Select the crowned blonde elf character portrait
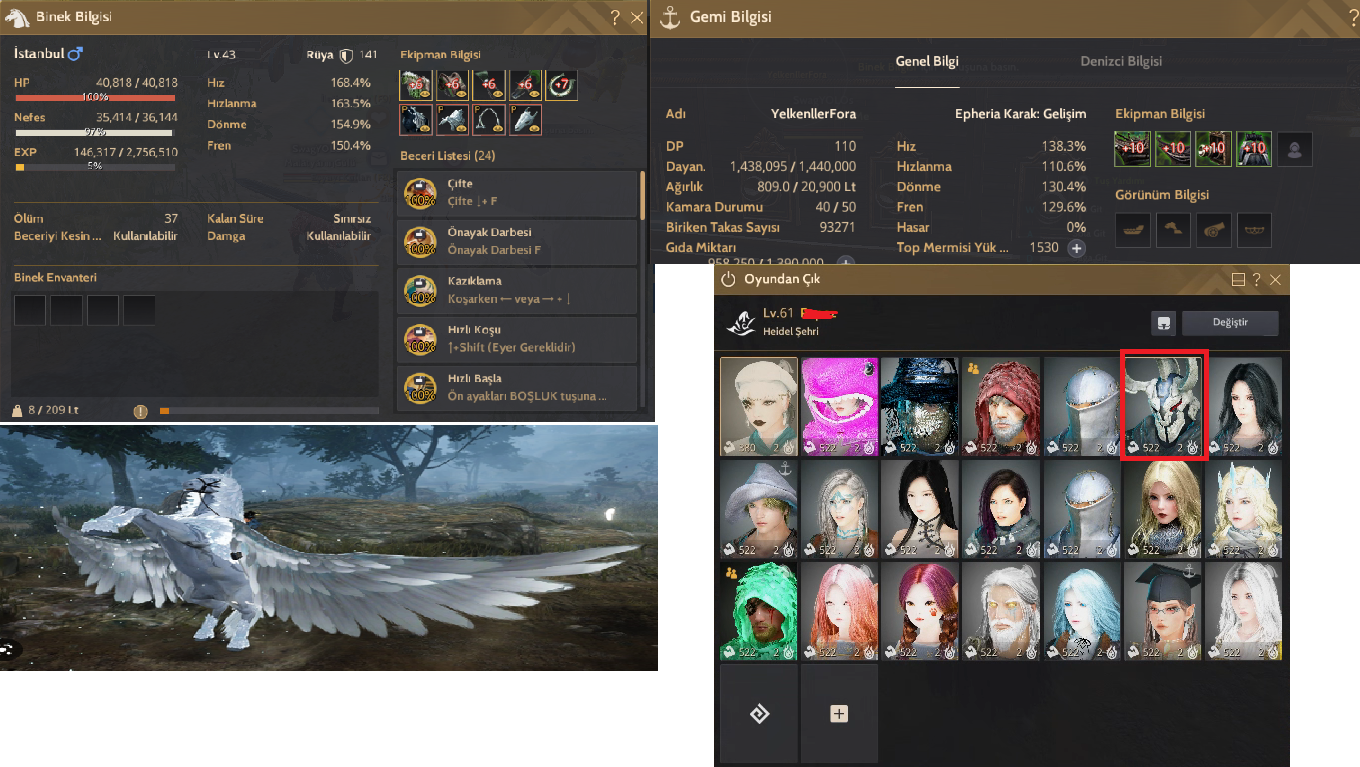 click(x=1244, y=510)
